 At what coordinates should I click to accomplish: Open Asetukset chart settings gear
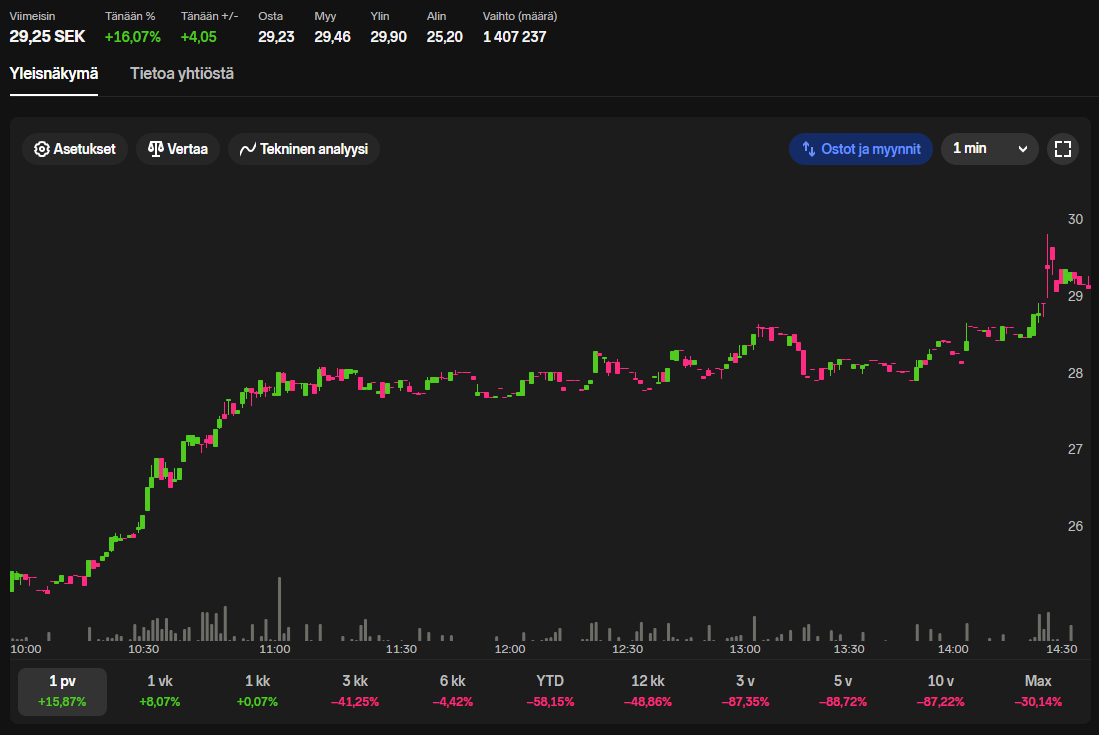[42, 149]
